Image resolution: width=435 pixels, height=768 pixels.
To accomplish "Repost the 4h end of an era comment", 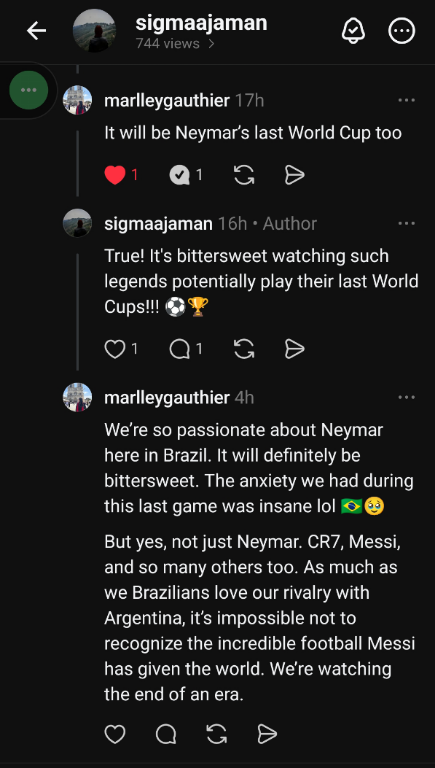I will (217, 734).
